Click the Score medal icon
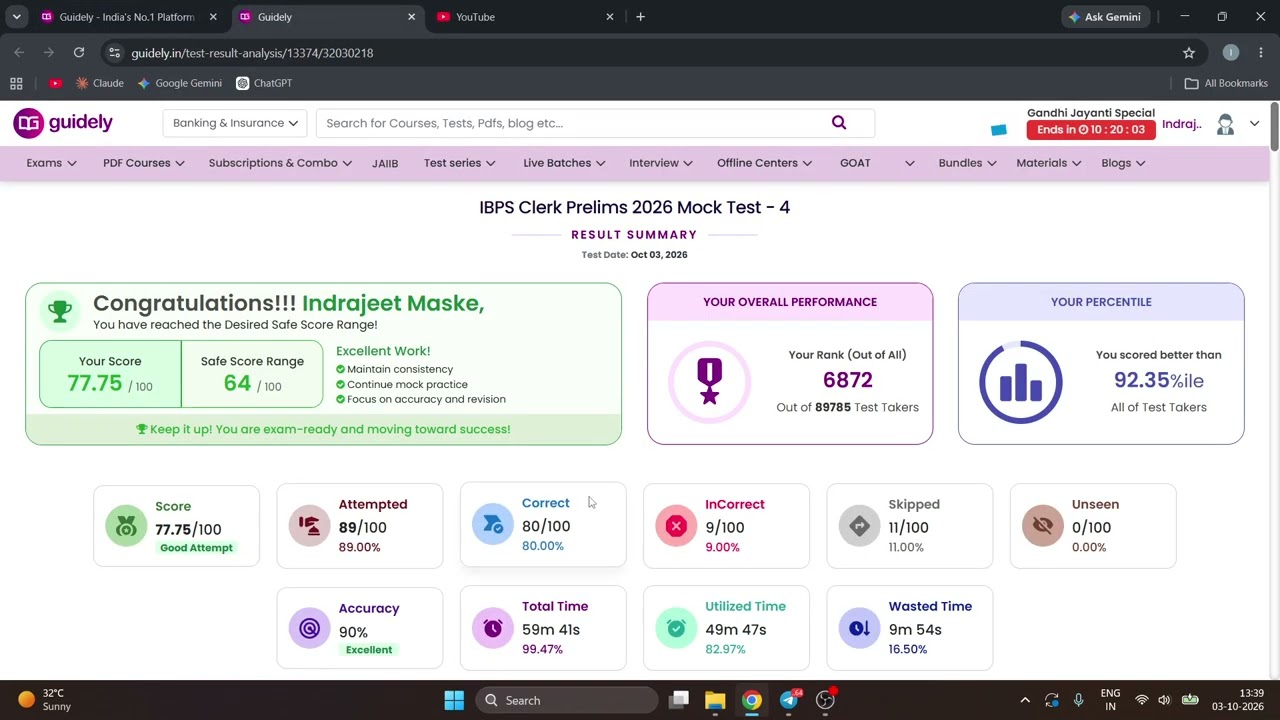 pos(126,526)
